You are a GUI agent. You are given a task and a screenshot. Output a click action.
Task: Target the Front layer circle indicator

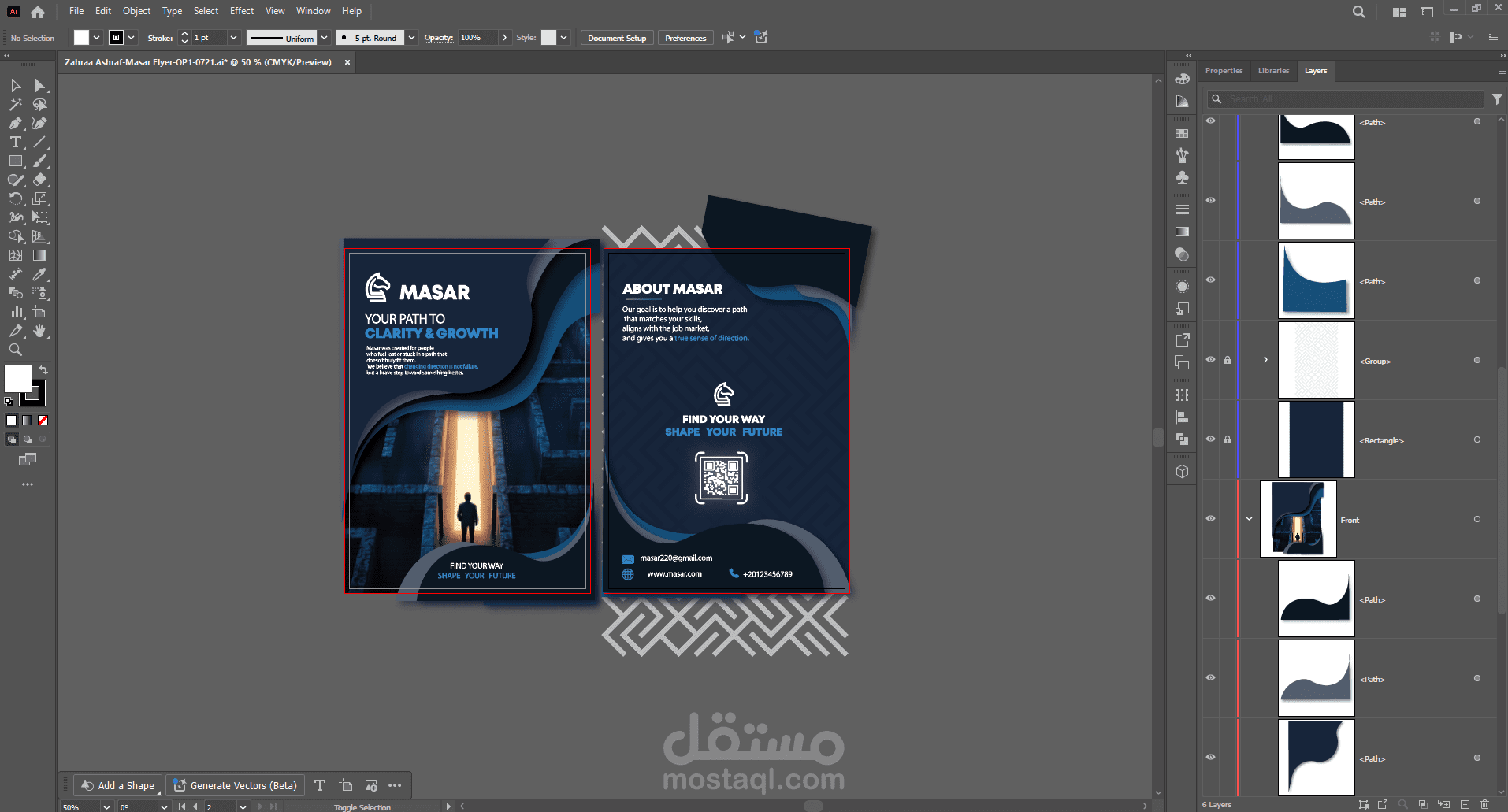[1477, 519]
